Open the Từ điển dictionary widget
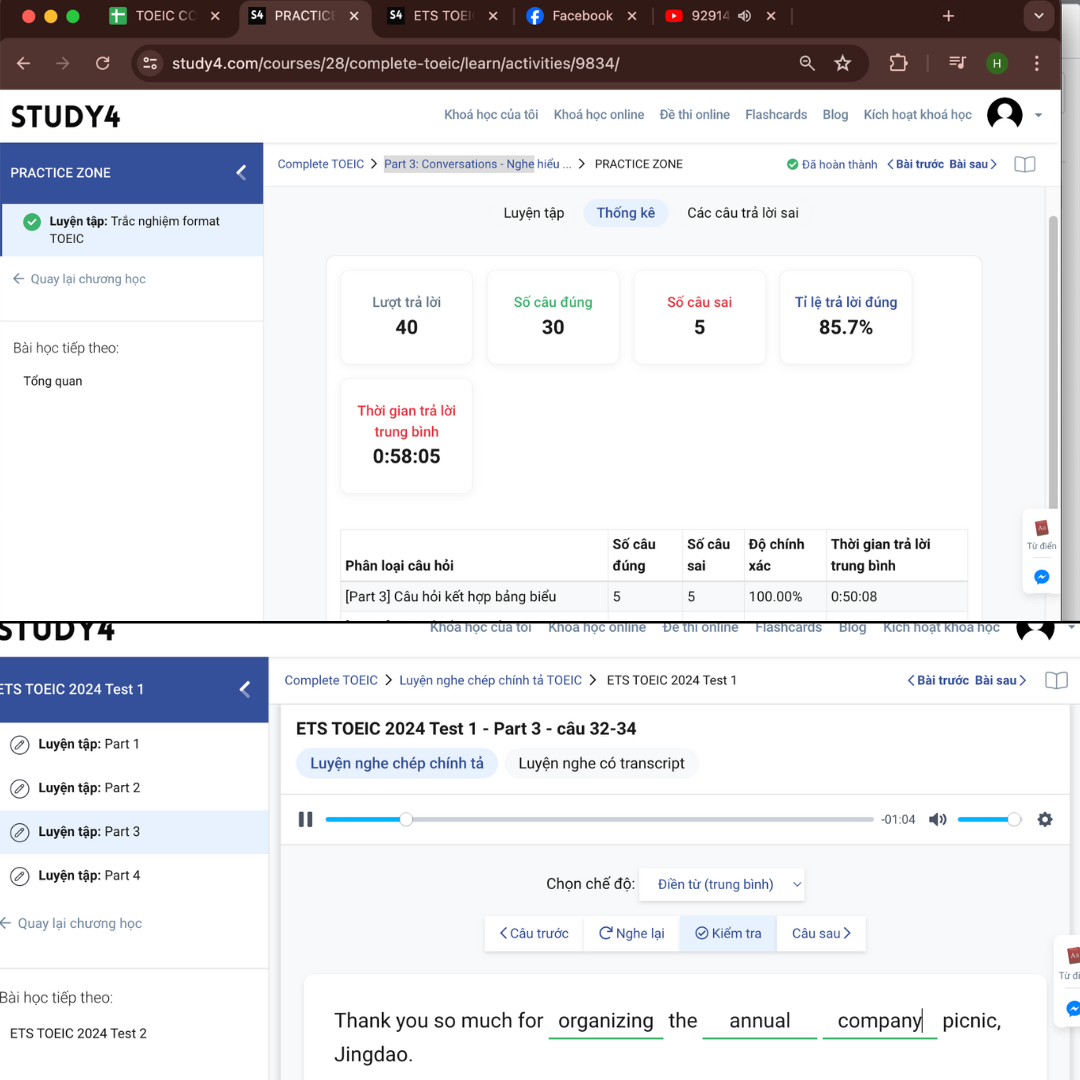 (x=1041, y=534)
